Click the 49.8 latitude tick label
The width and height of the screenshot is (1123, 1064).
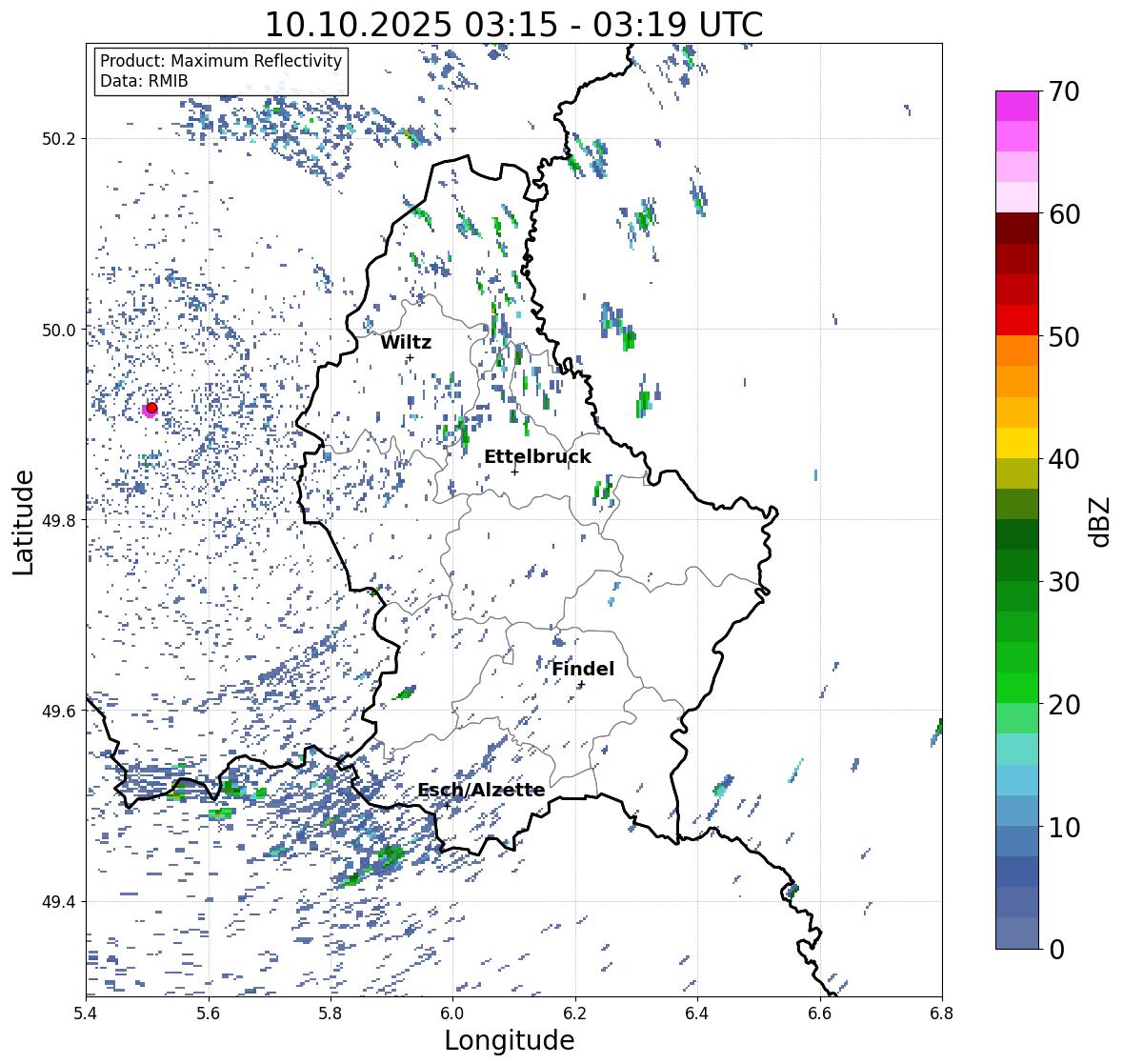point(59,520)
